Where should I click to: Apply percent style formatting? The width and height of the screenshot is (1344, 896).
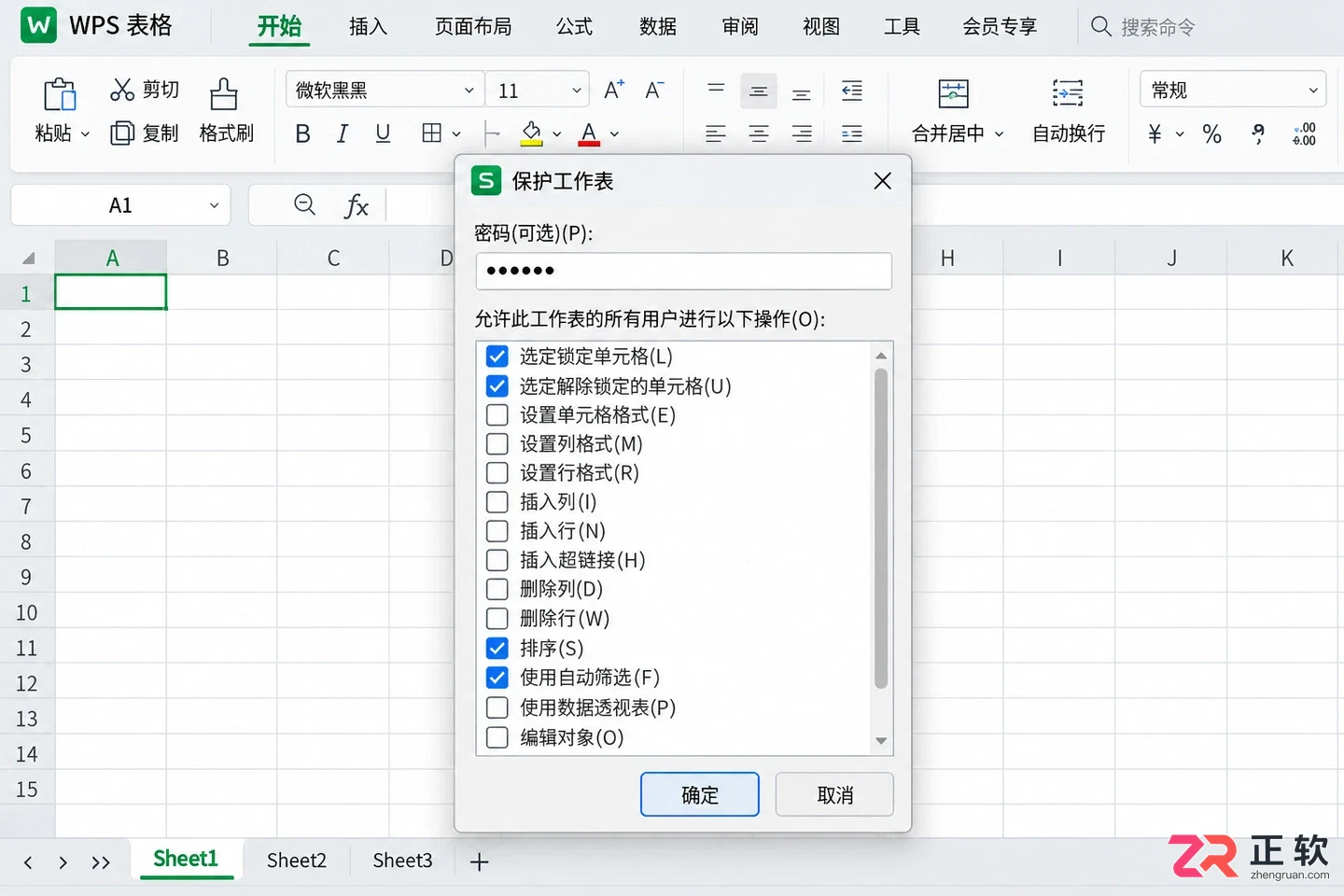pos(1212,134)
